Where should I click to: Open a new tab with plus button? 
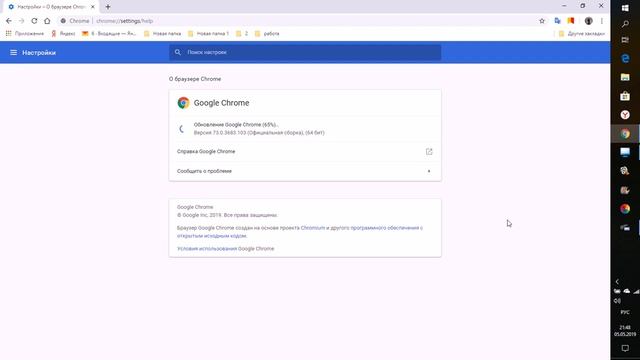tap(108, 7)
